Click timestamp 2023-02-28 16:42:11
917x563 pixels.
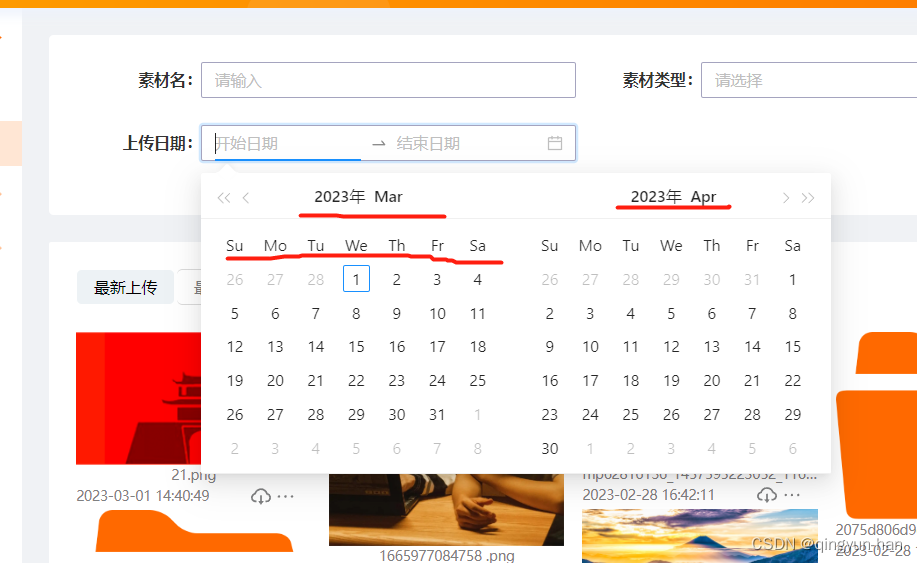click(x=649, y=495)
